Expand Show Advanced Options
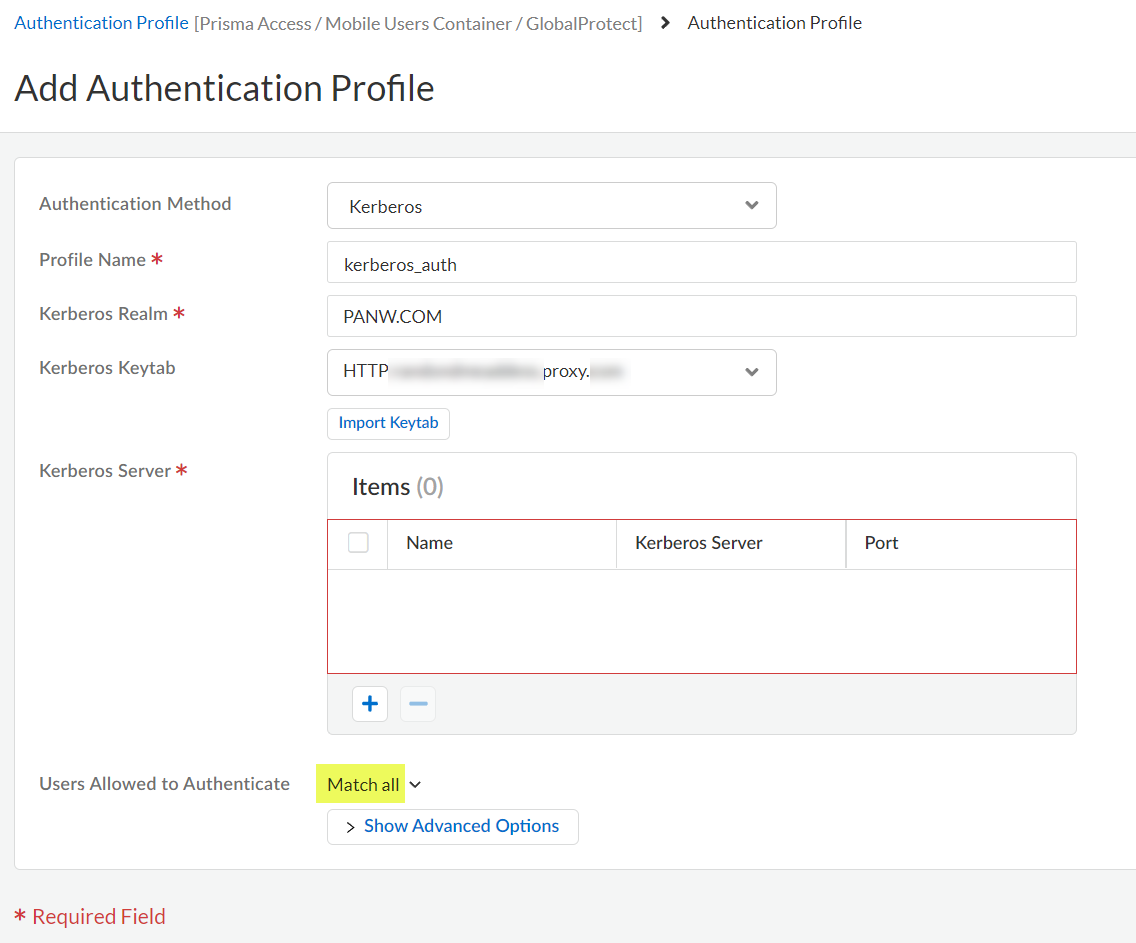Image resolution: width=1136 pixels, height=943 pixels. click(x=452, y=826)
